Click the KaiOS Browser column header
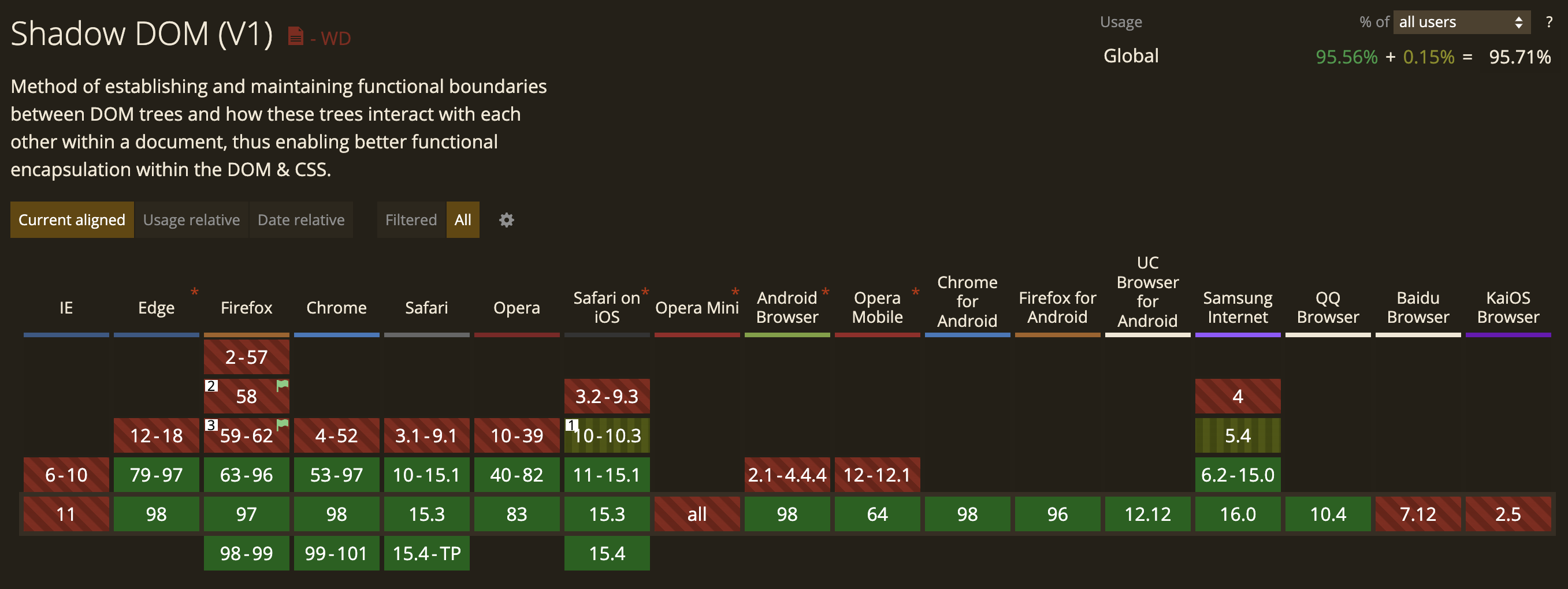Image resolution: width=1568 pixels, height=589 pixels. (1508, 307)
